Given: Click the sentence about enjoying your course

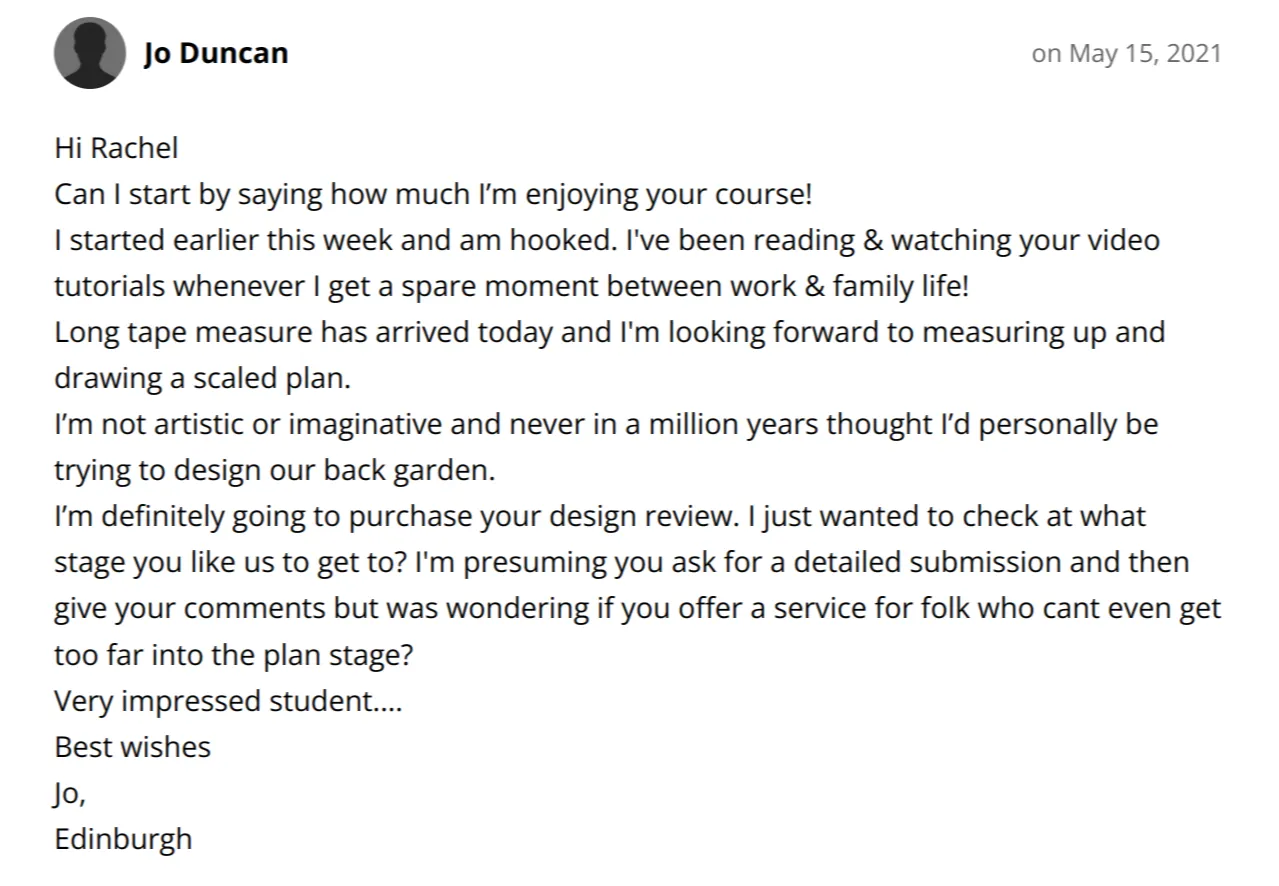Looking at the screenshot, I should pyautogui.click(x=433, y=194).
